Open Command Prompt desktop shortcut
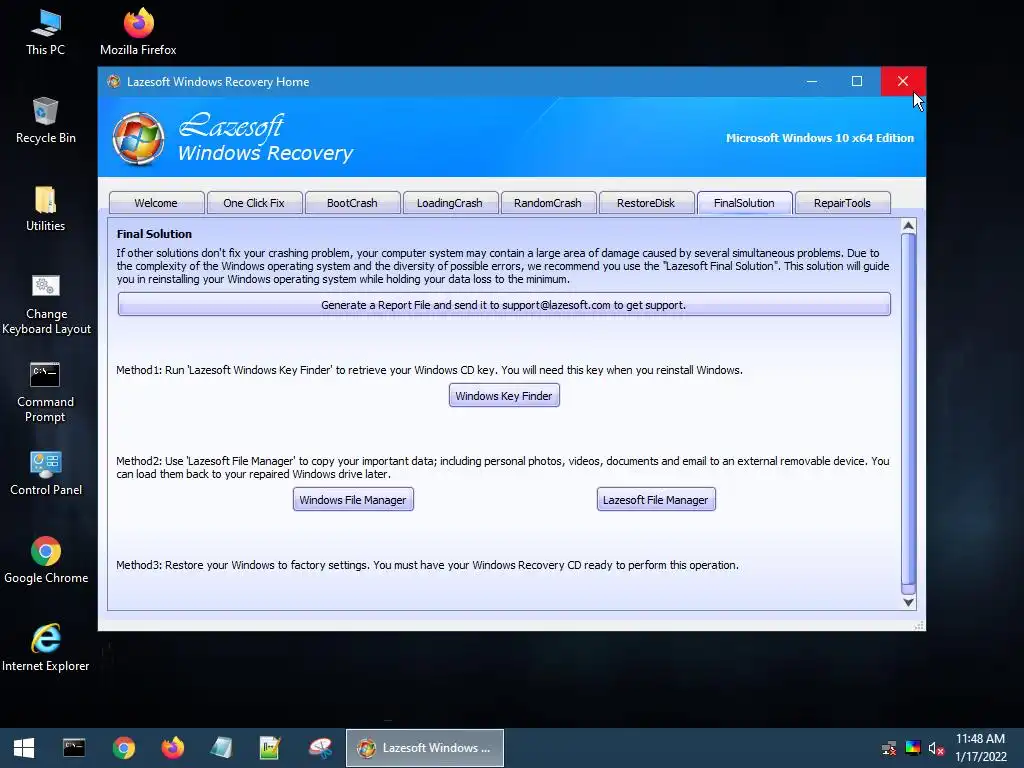Viewport: 1024px width, 768px height. pos(45,392)
